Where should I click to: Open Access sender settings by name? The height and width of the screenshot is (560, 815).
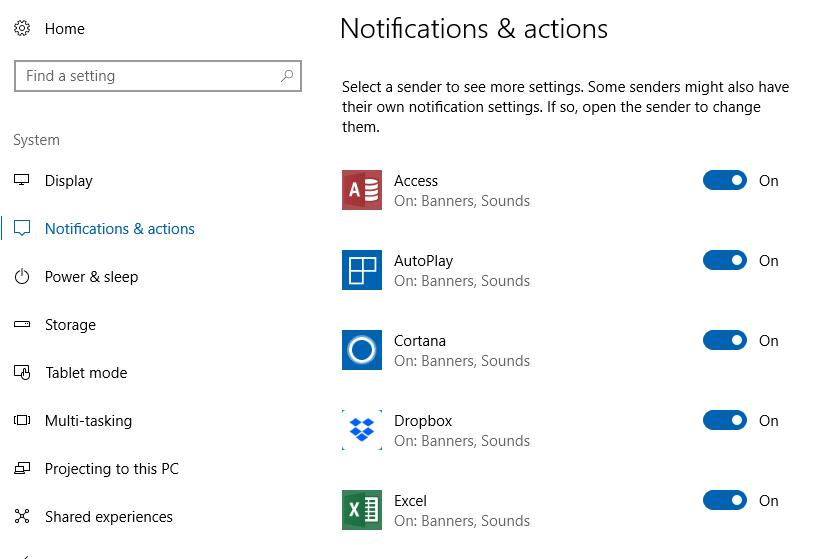click(x=416, y=180)
